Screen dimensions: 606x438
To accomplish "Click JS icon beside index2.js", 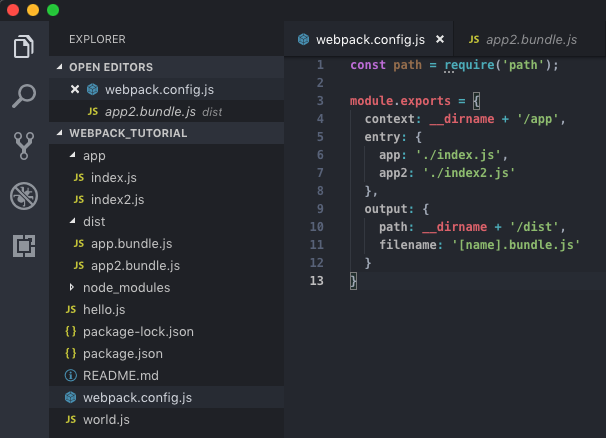I will click(x=79, y=199).
